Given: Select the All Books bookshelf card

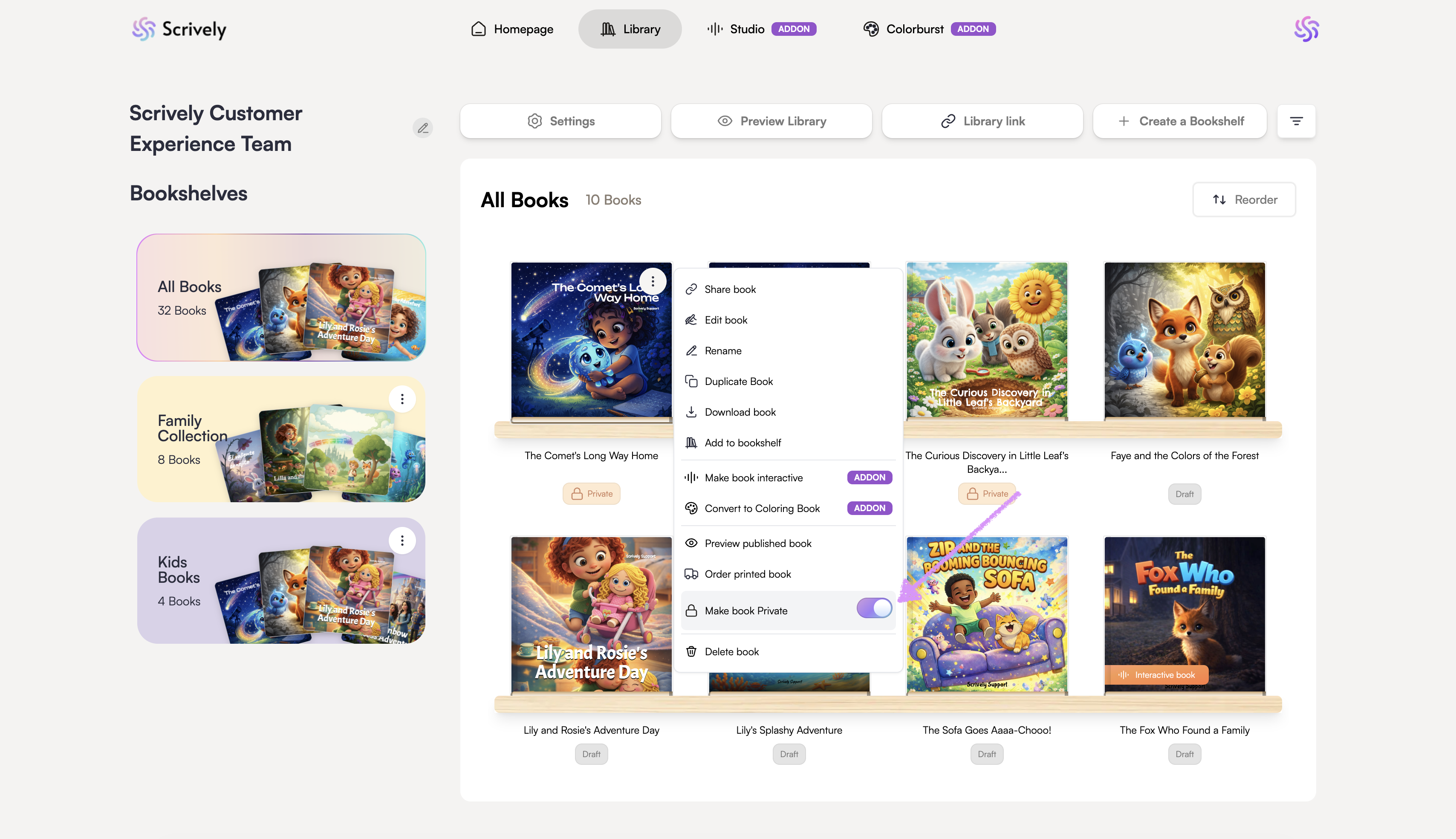Looking at the screenshot, I should 281,297.
